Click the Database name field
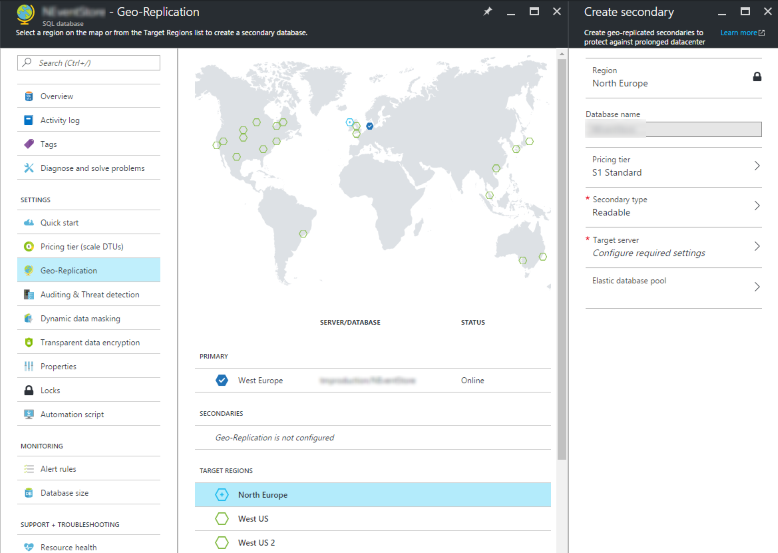 [673, 129]
